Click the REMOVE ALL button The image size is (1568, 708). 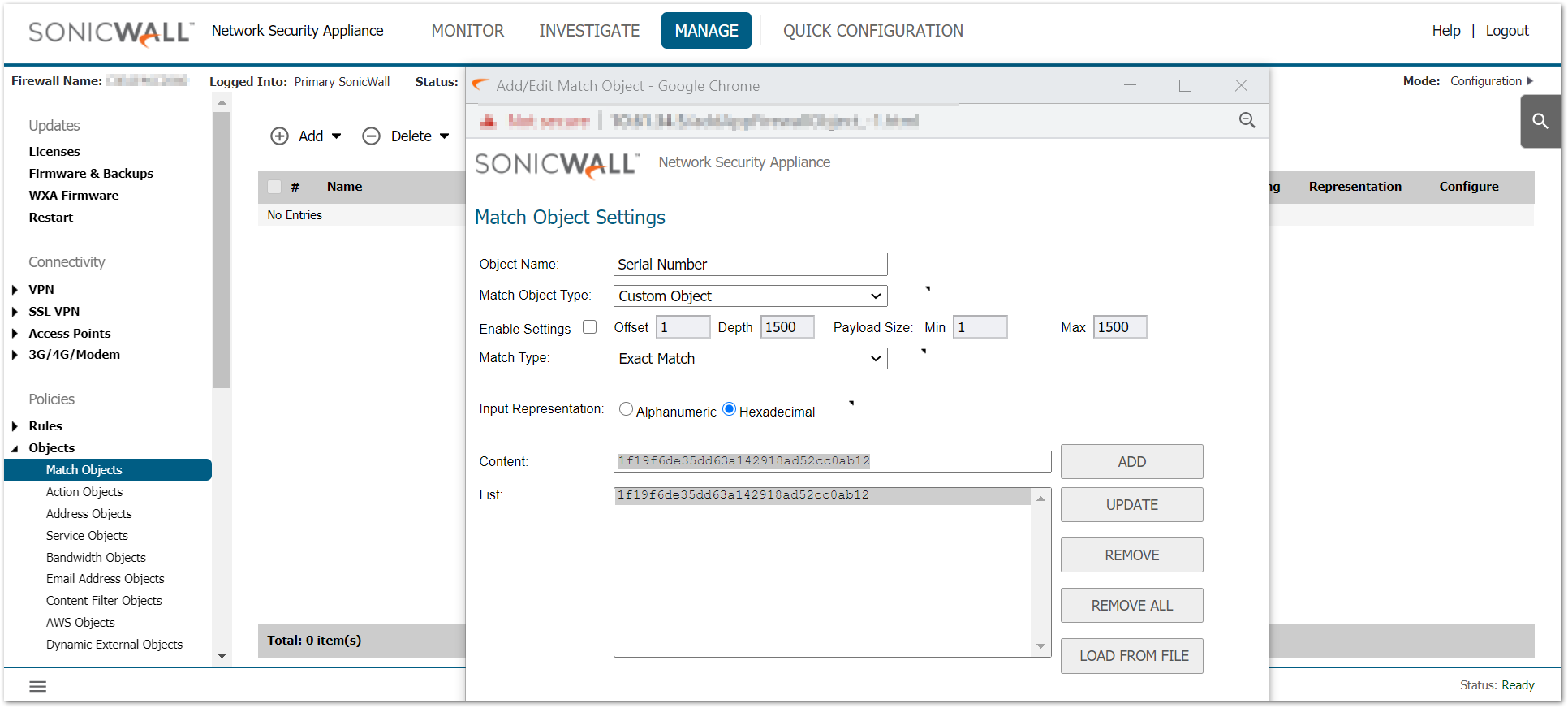1131,606
